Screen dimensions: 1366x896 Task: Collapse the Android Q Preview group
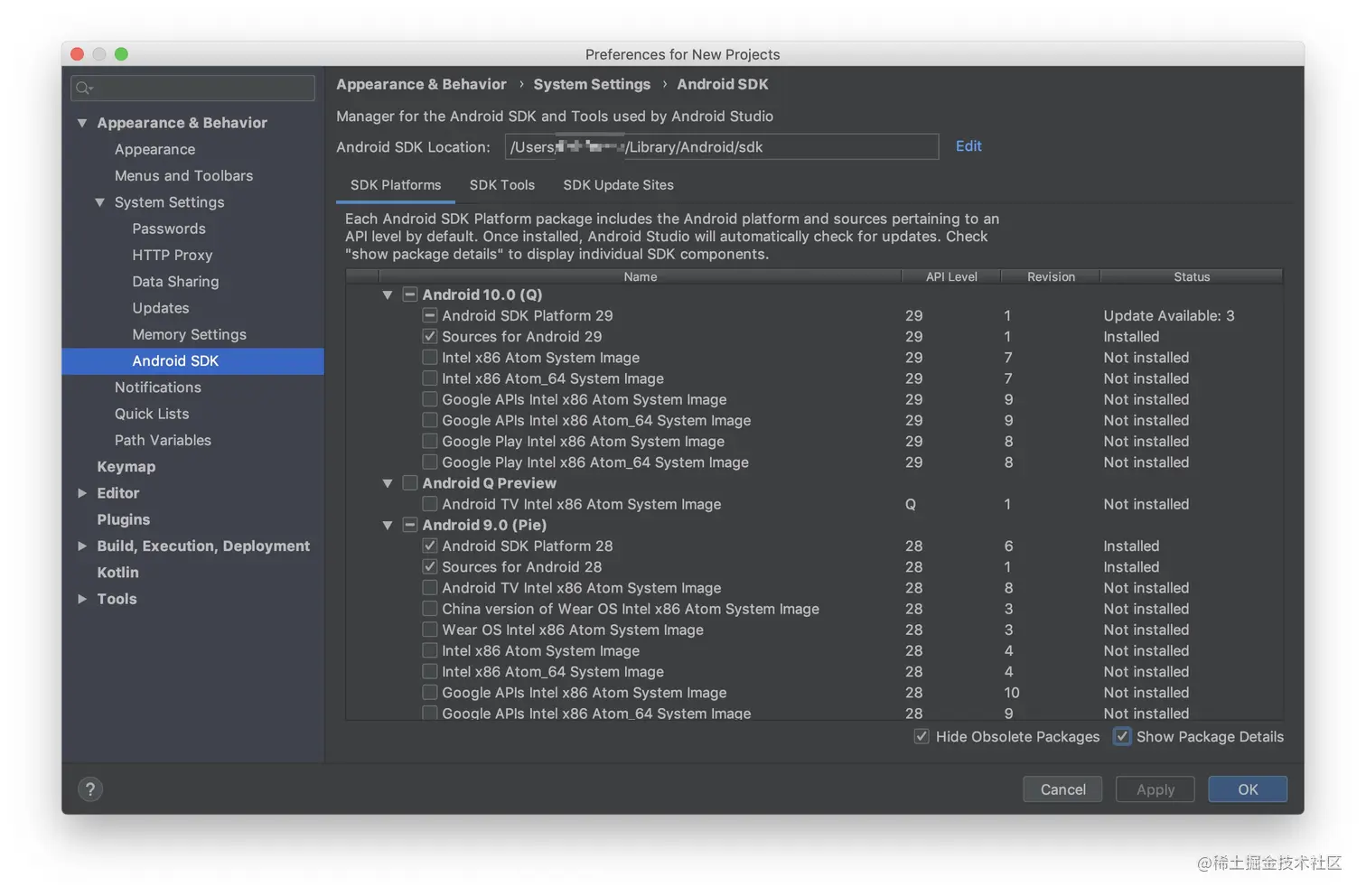[x=388, y=483]
